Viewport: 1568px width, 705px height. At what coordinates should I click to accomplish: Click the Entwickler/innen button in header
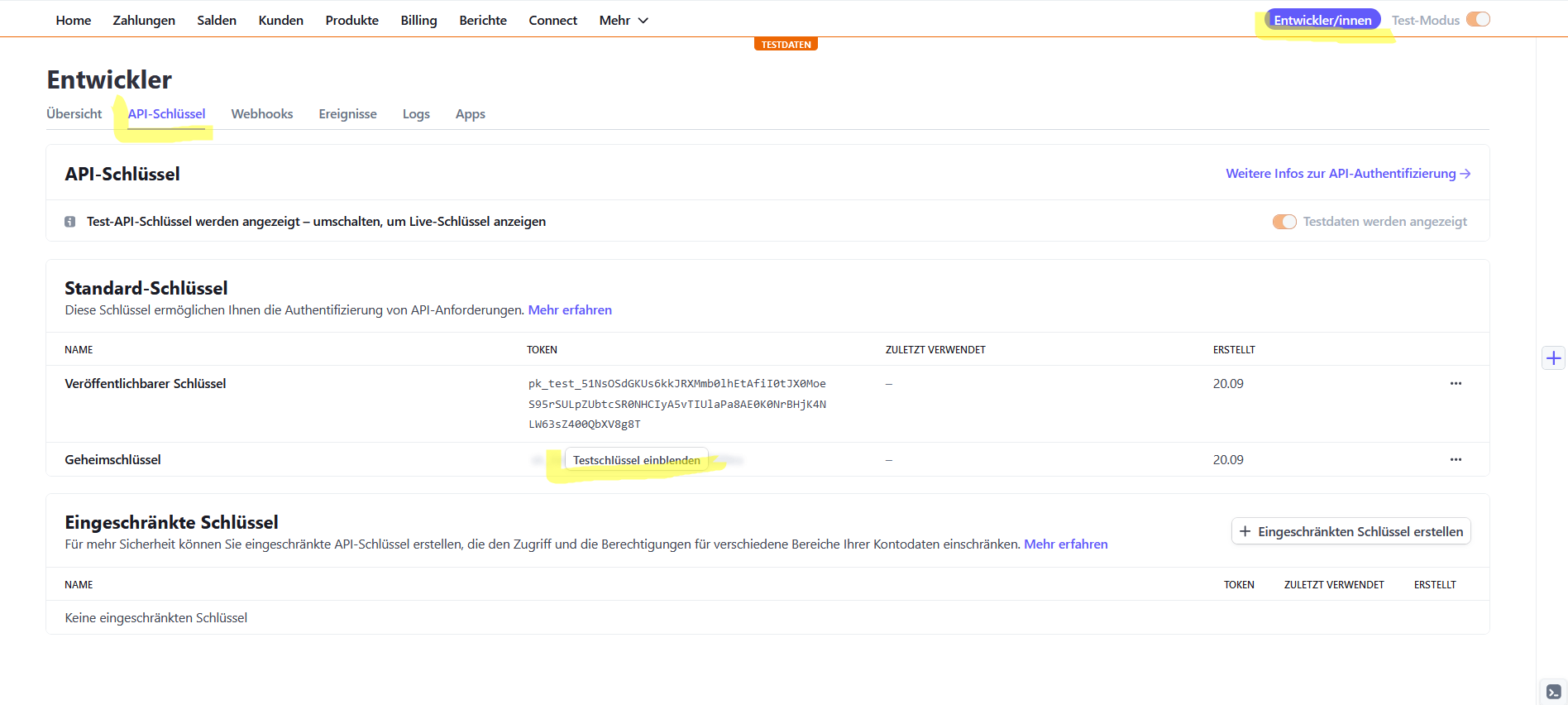click(x=1322, y=20)
